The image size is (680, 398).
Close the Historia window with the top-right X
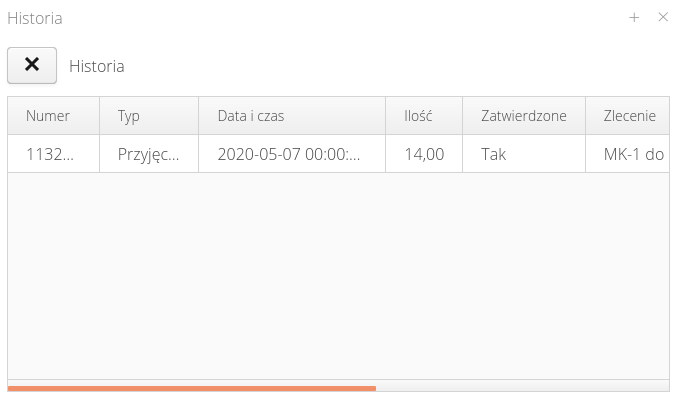coord(663,17)
